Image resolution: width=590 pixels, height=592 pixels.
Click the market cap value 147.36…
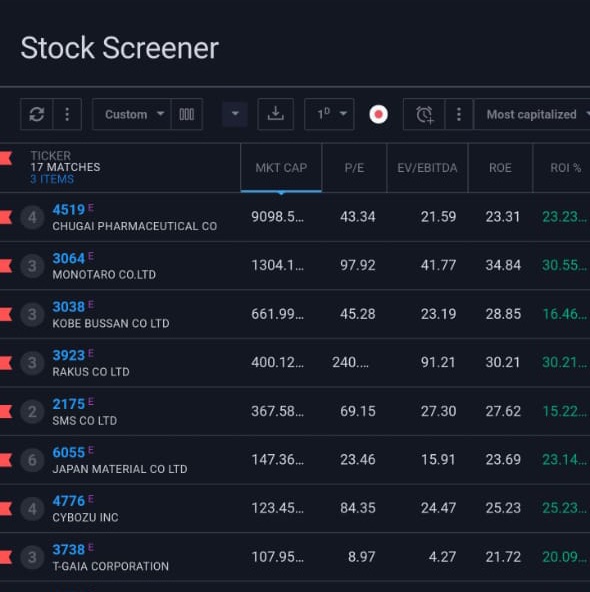click(278, 459)
